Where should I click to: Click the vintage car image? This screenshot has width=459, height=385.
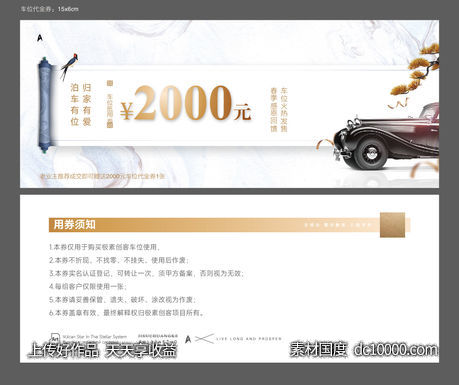[386, 137]
